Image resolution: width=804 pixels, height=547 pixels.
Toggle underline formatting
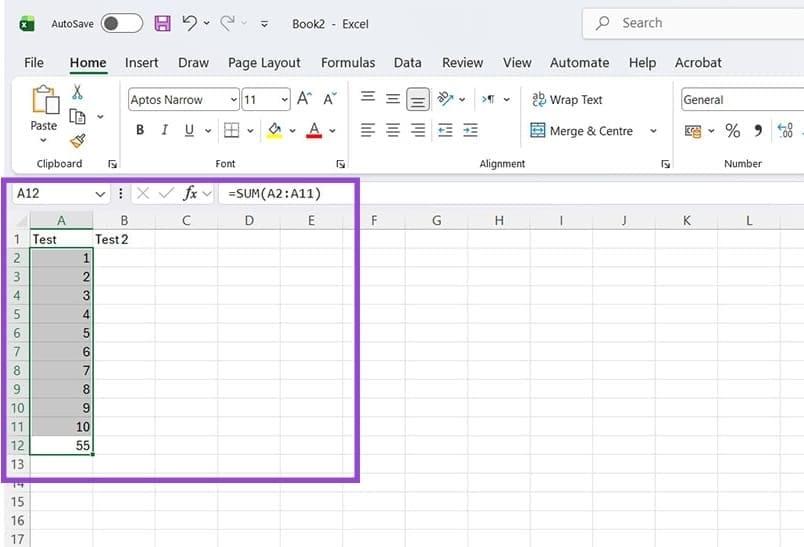pos(189,130)
